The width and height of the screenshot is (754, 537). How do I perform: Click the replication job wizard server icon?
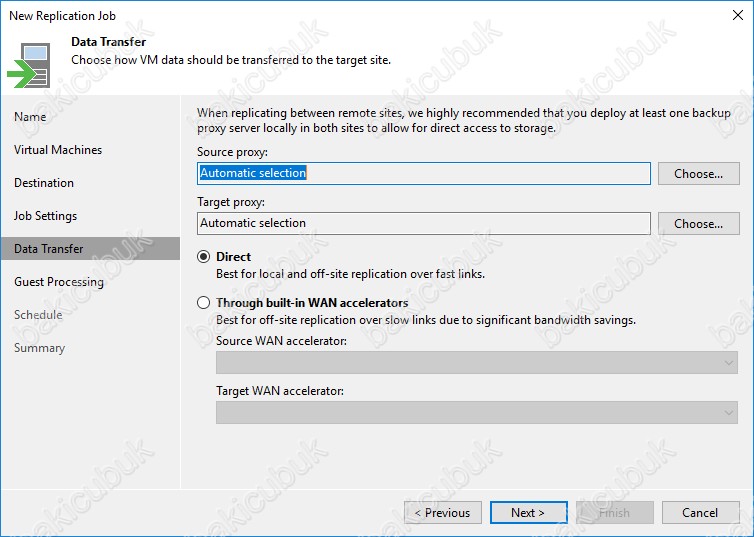pos(29,65)
